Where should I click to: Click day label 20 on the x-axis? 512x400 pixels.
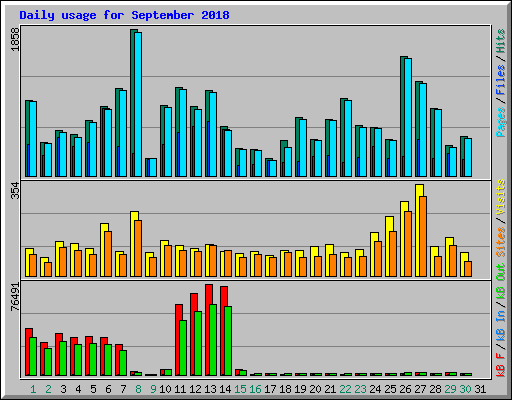click(x=315, y=389)
